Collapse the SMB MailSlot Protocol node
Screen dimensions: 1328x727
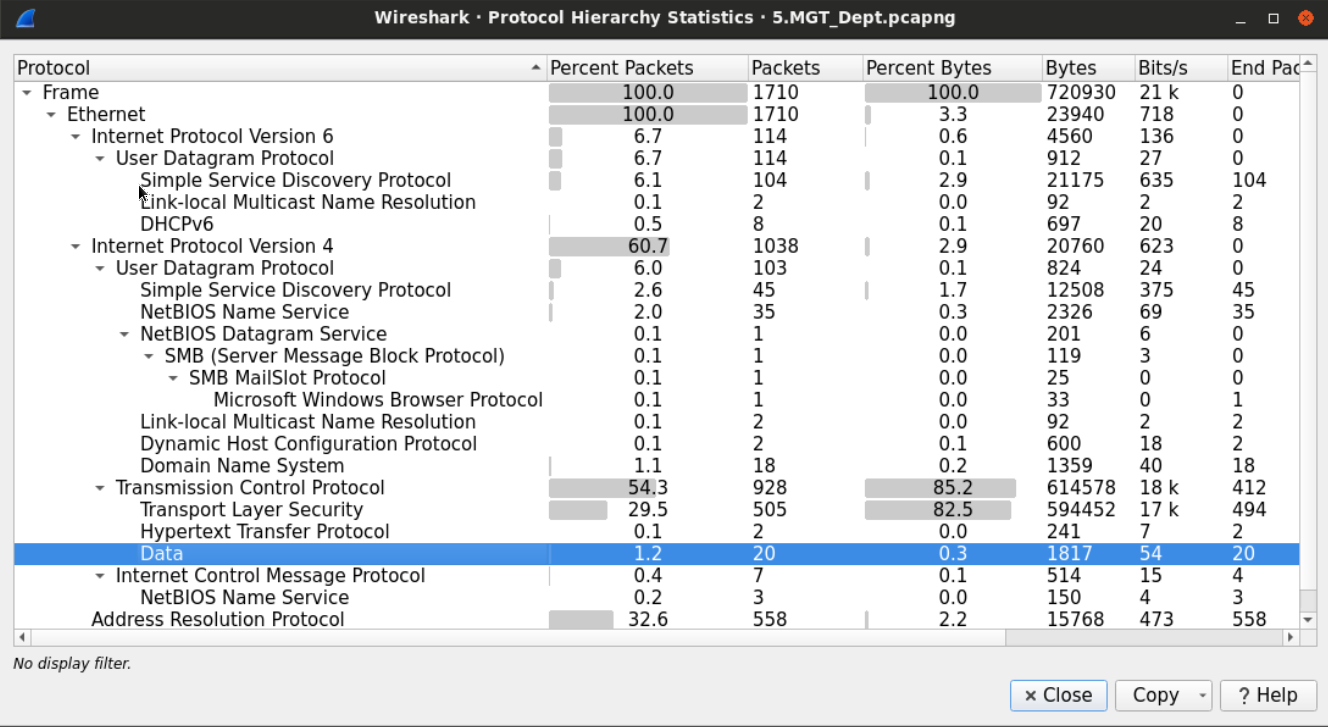coord(173,379)
